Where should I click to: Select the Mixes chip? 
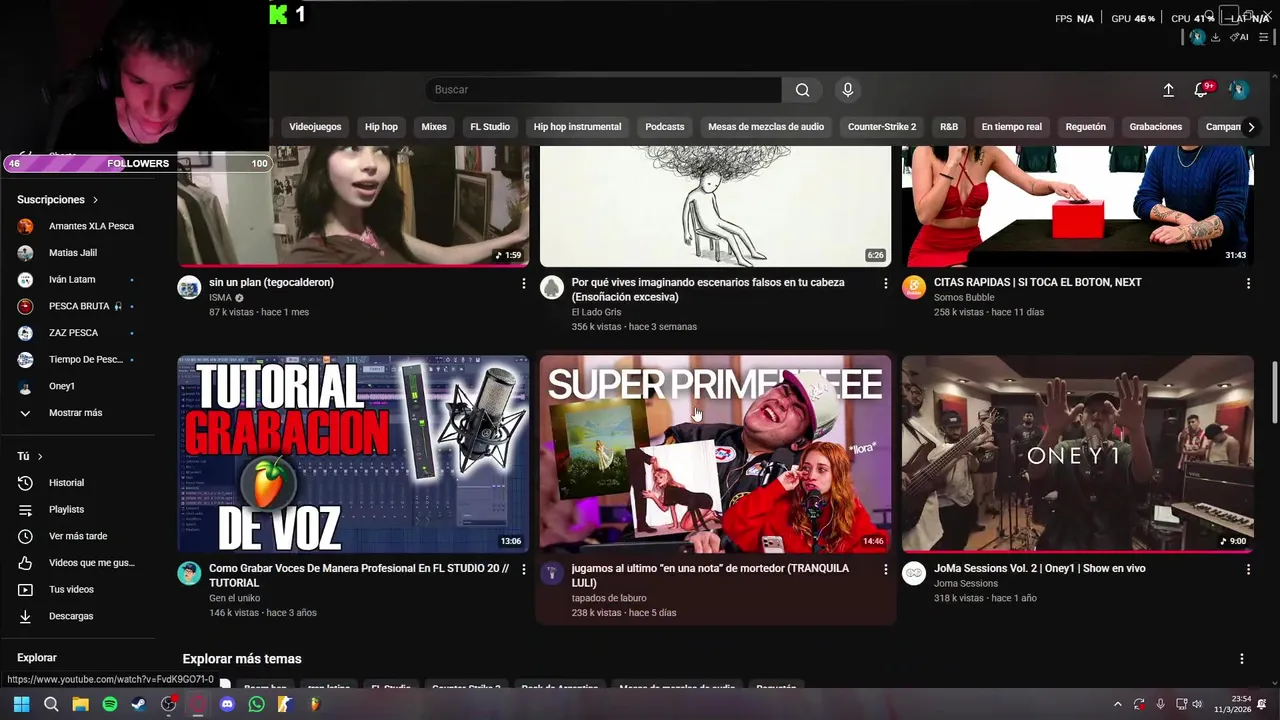tap(434, 127)
